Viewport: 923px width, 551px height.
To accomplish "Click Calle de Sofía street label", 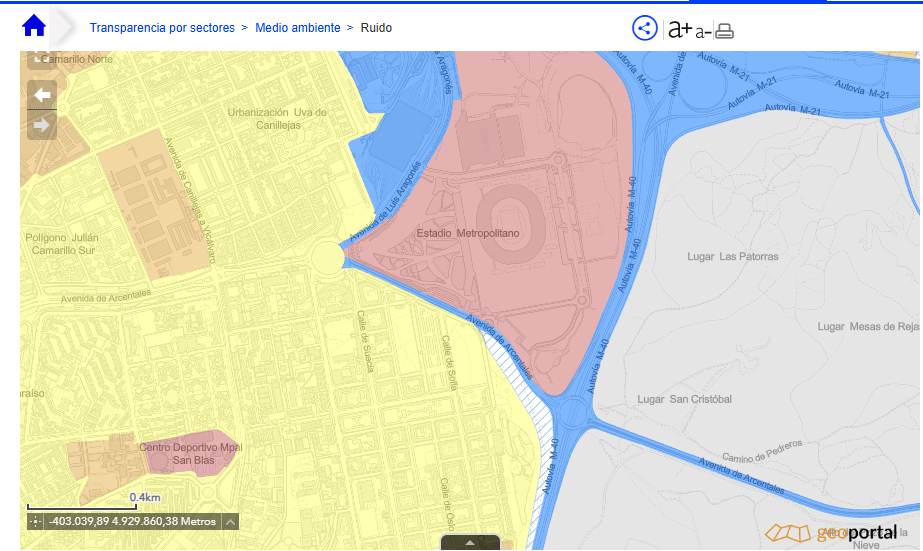I will point(450,365).
